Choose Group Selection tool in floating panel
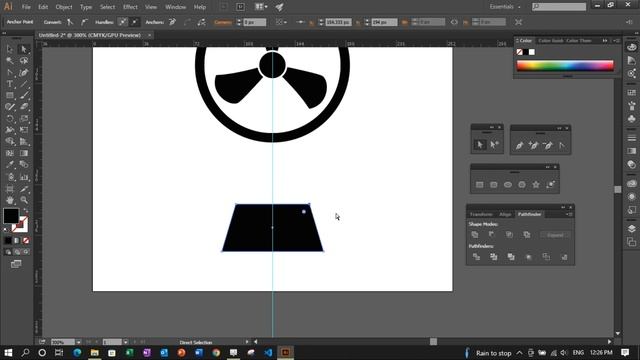 (494, 144)
